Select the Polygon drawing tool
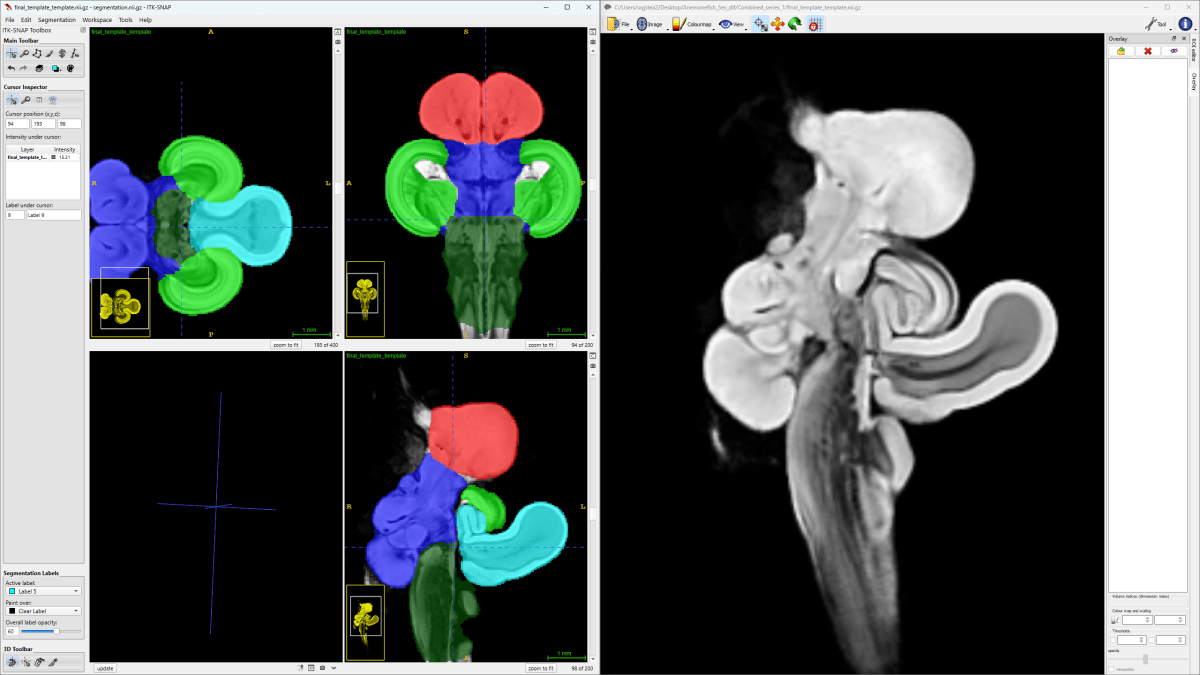The height and width of the screenshot is (675, 1200). tap(37, 53)
